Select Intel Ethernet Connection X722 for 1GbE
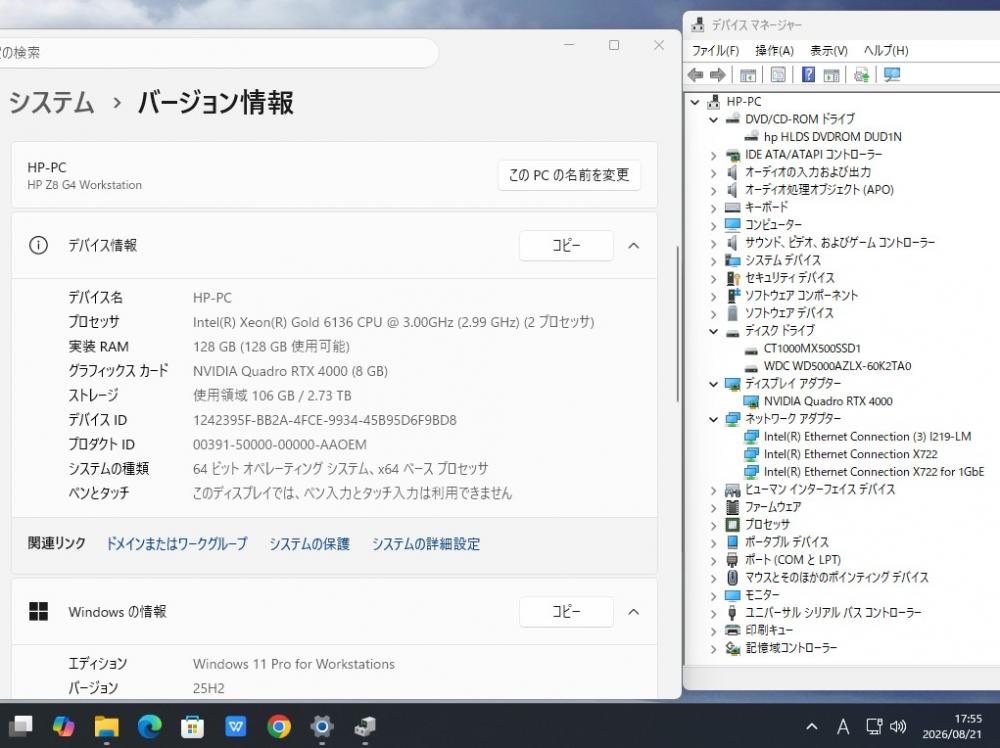This screenshot has height=748, width=1000. [874, 472]
